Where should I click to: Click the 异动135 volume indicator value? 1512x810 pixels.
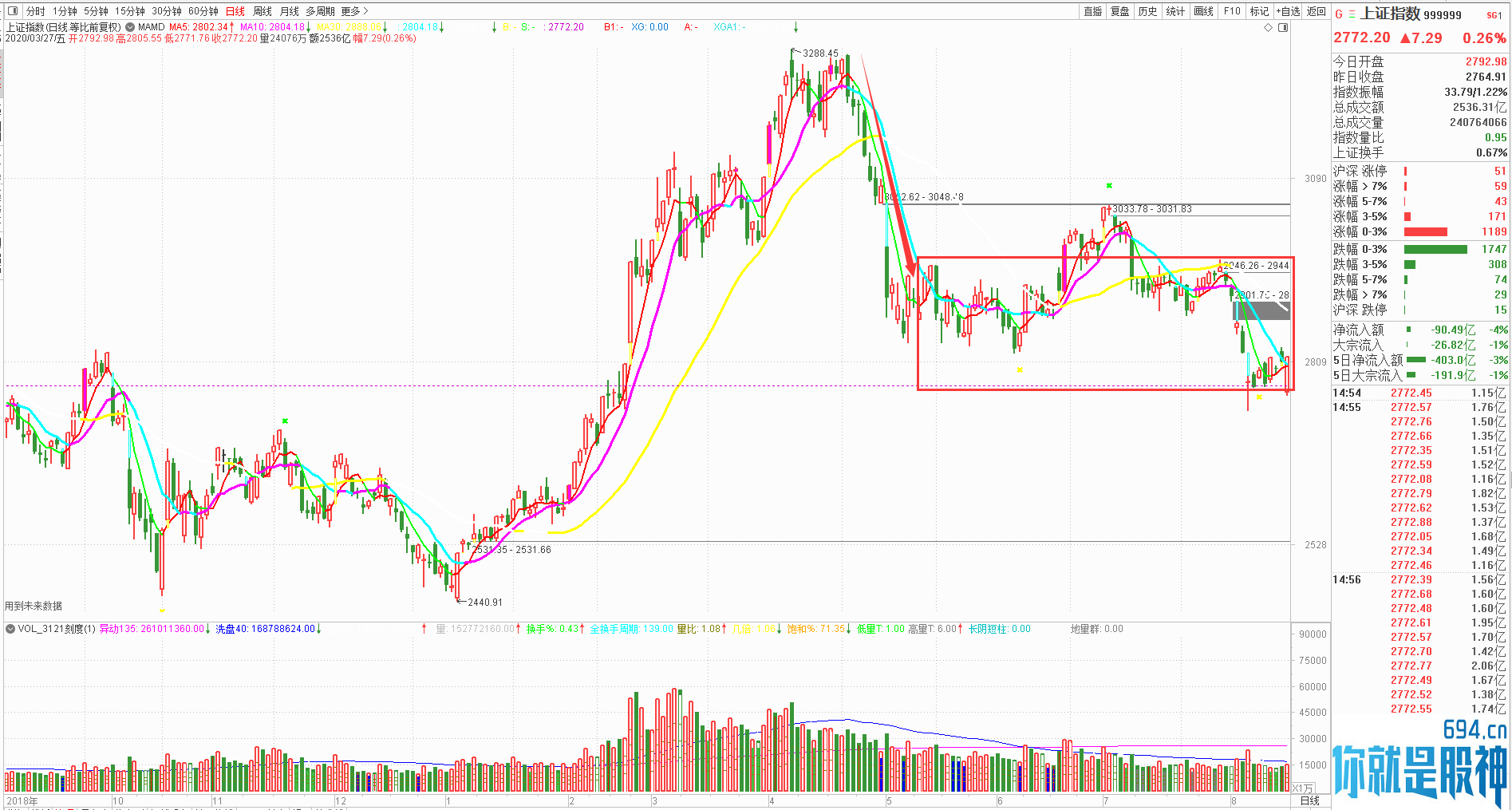tap(154, 629)
